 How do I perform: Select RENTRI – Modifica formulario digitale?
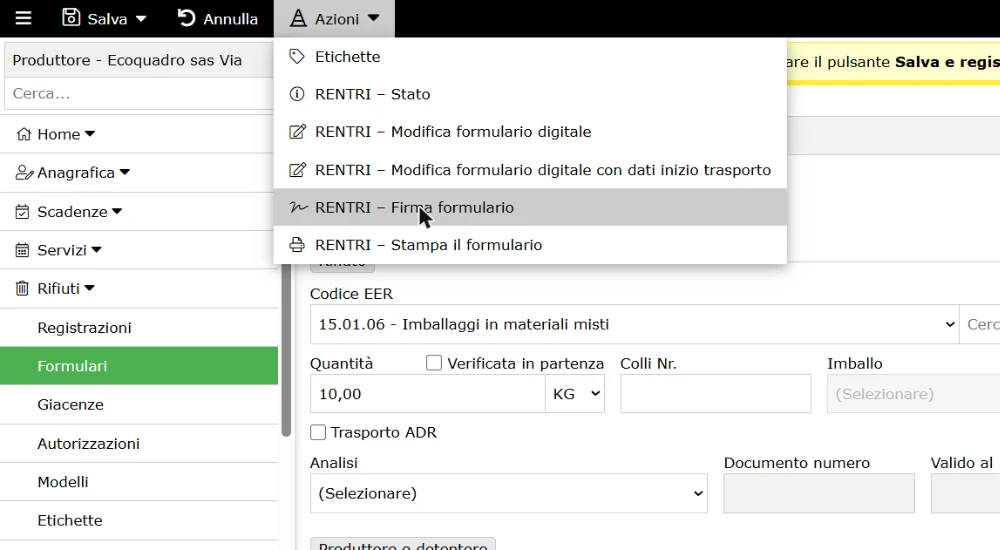tap(530, 132)
